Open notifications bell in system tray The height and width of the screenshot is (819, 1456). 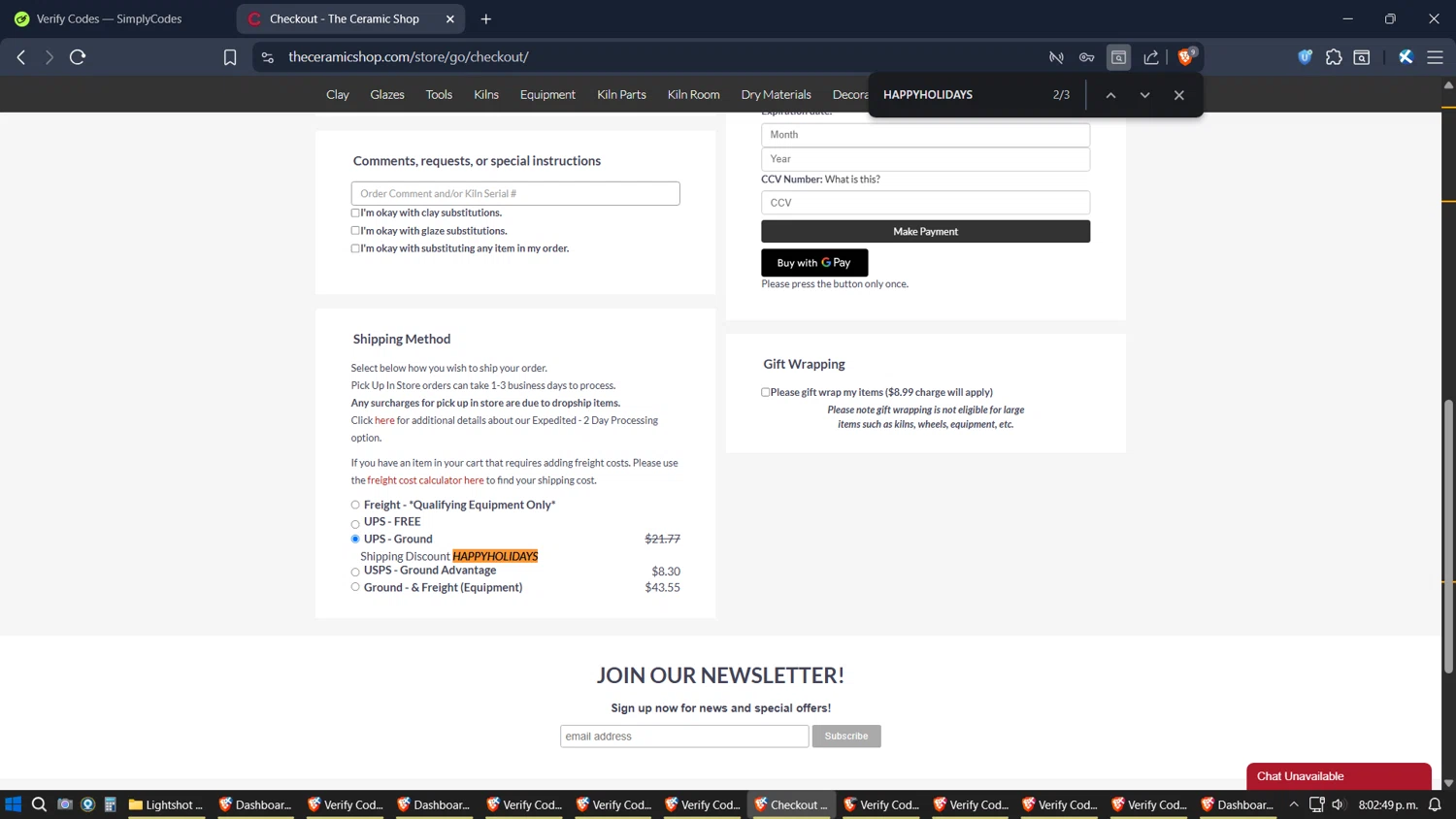1435,804
